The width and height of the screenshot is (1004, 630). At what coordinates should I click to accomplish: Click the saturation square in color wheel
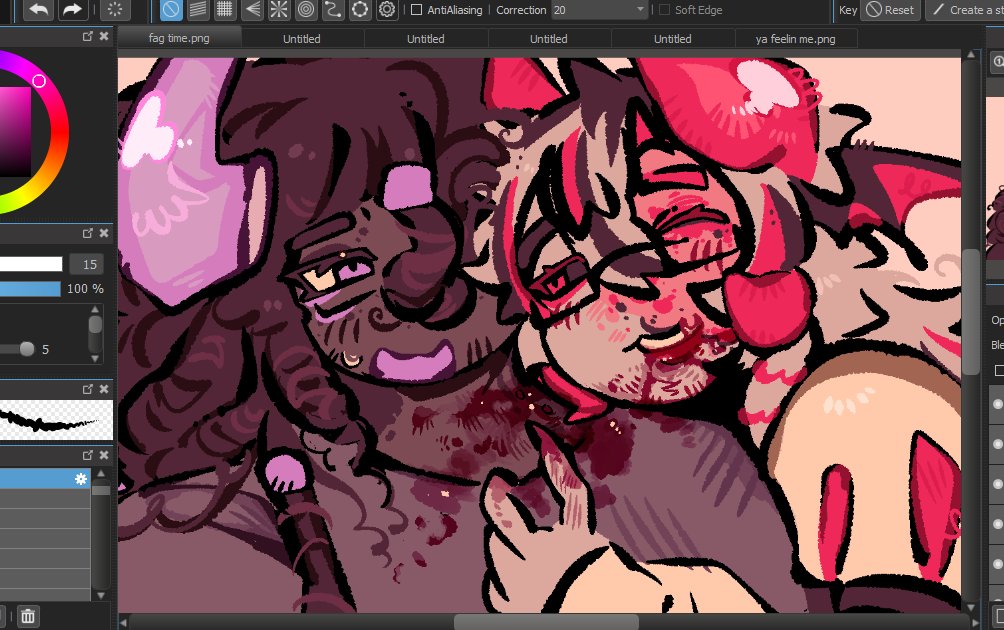pyautogui.click(x=15, y=131)
